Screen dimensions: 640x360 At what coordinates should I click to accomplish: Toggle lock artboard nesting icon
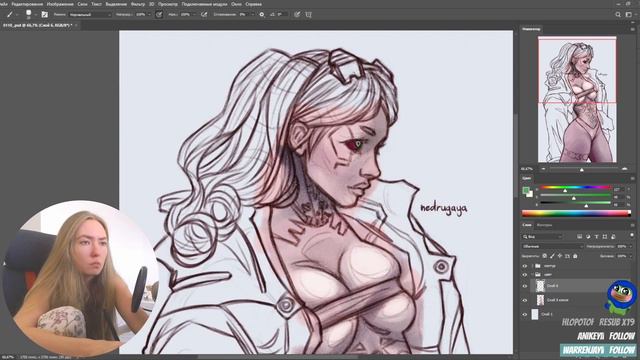pos(567,256)
